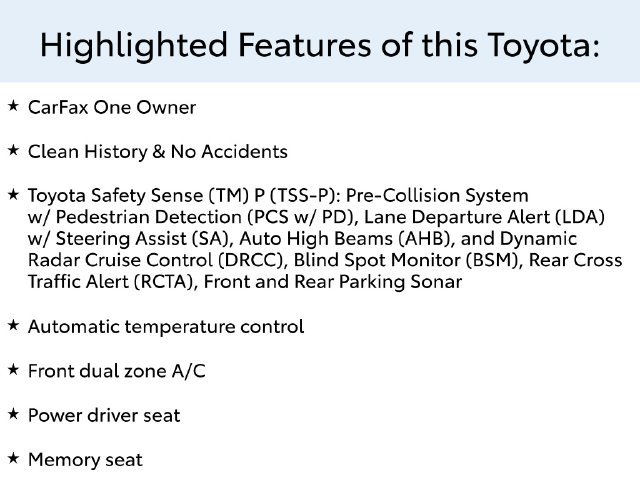Screen dimensions: 640x480
Task: Select Clean History & No Accidents text
Action: coord(158,151)
